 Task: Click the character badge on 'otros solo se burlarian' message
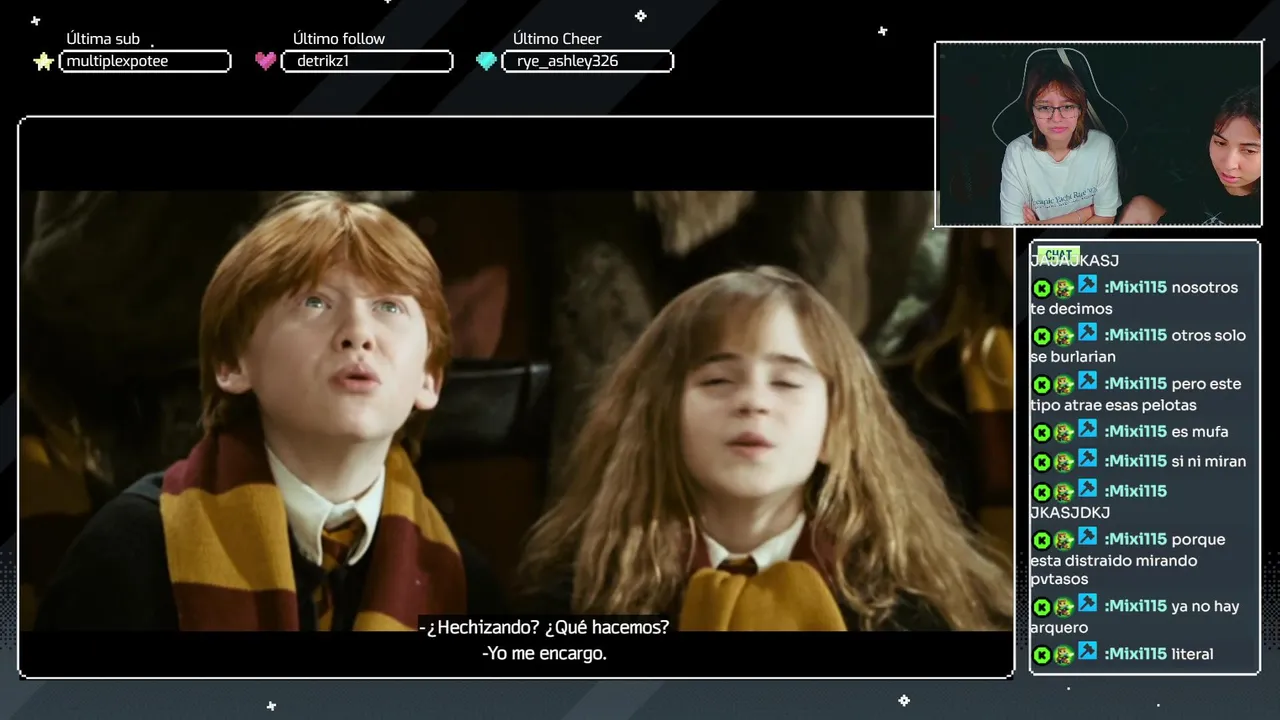coord(1064,336)
